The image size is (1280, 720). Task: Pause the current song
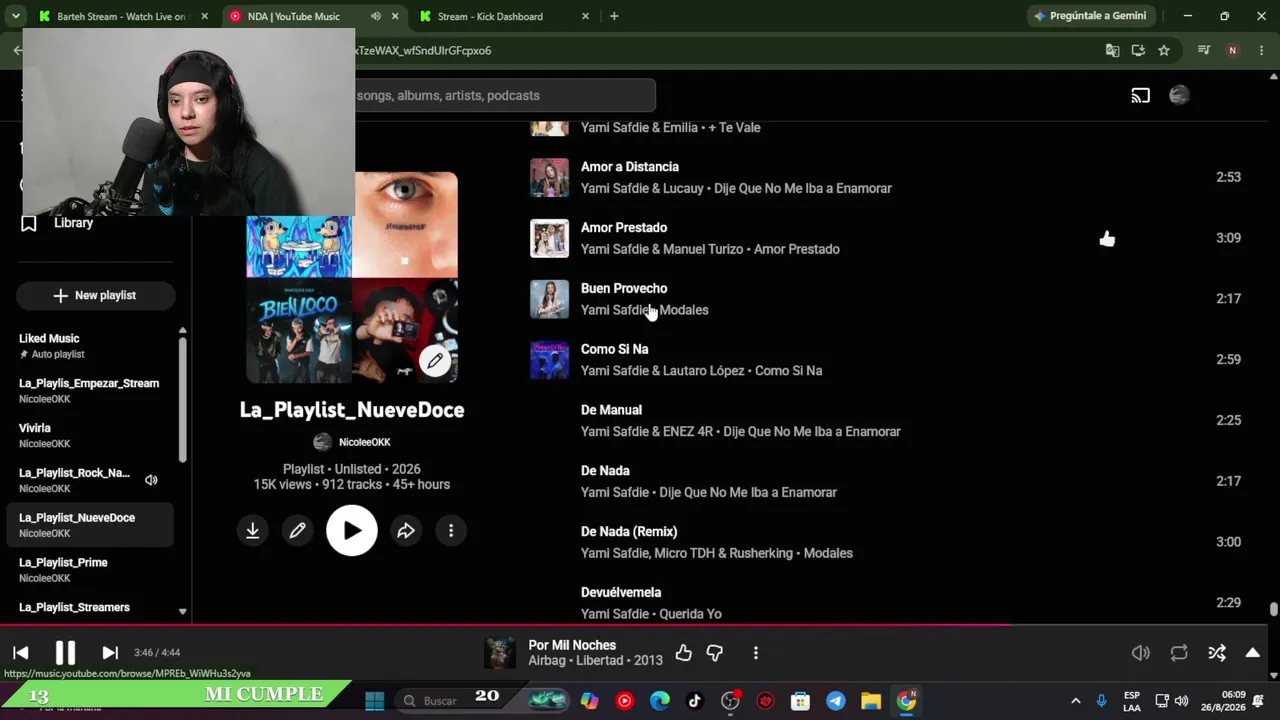[x=65, y=653]
